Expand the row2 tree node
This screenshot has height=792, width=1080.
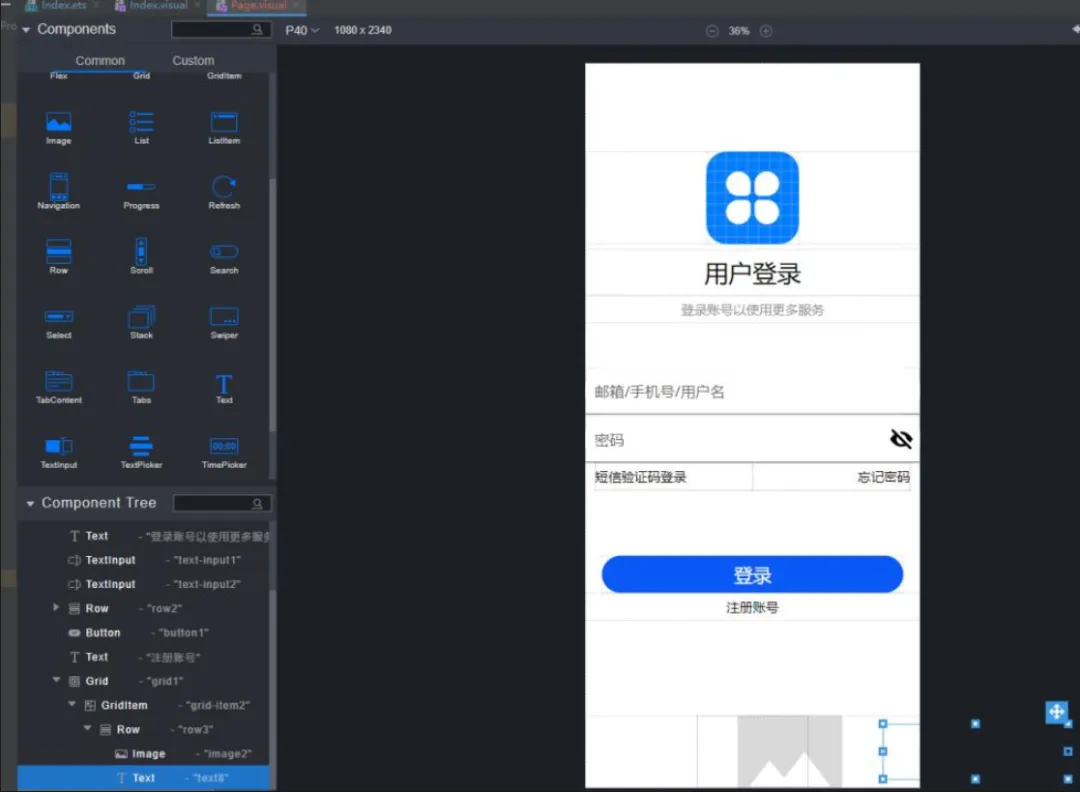56,607
